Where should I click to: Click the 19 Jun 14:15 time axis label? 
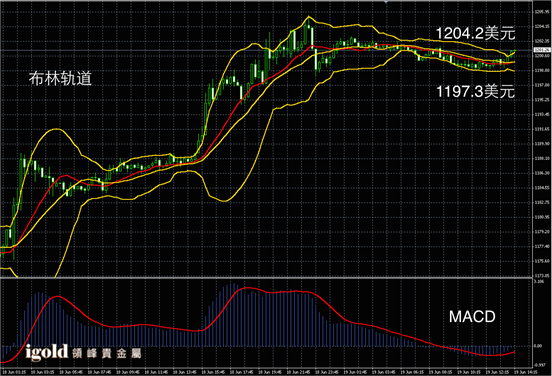coord(527,372)
